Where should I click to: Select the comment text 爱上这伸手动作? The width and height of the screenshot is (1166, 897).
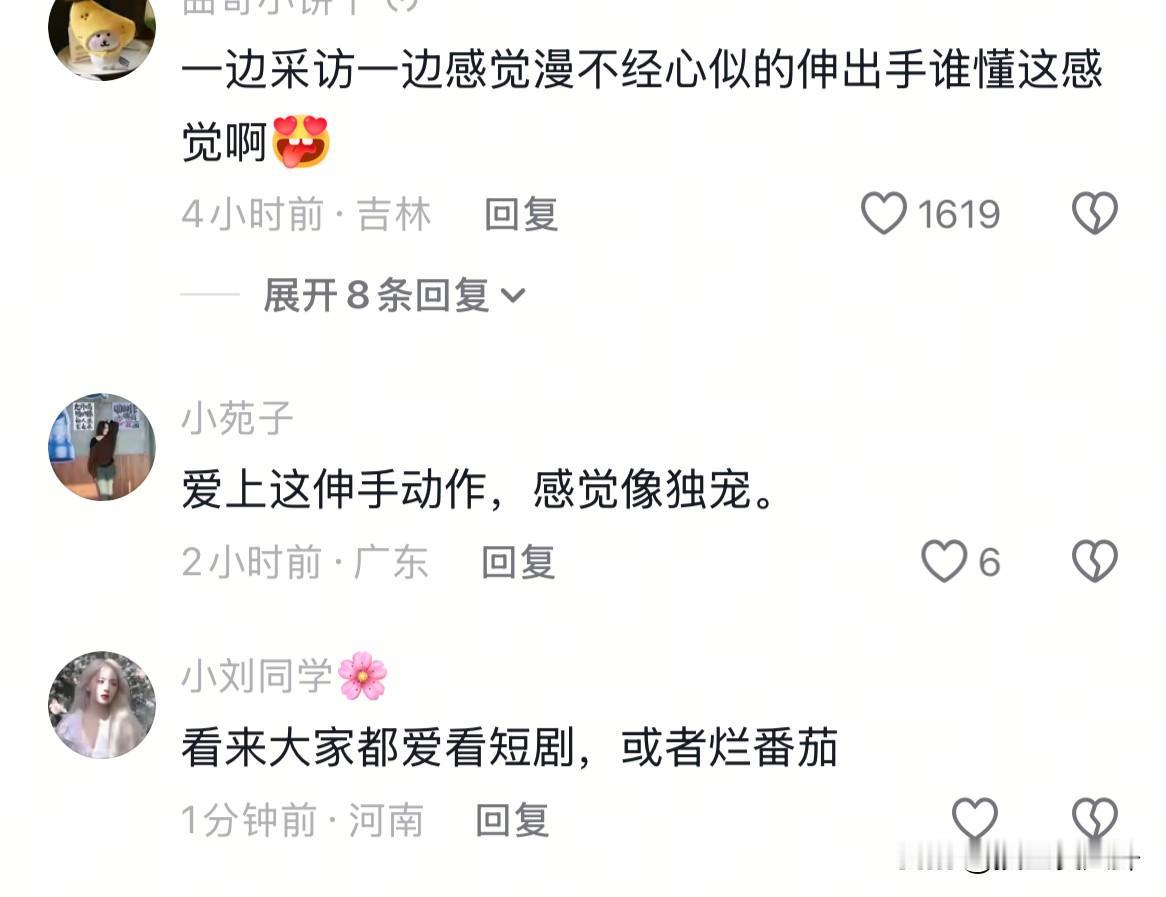coord(334,489)
